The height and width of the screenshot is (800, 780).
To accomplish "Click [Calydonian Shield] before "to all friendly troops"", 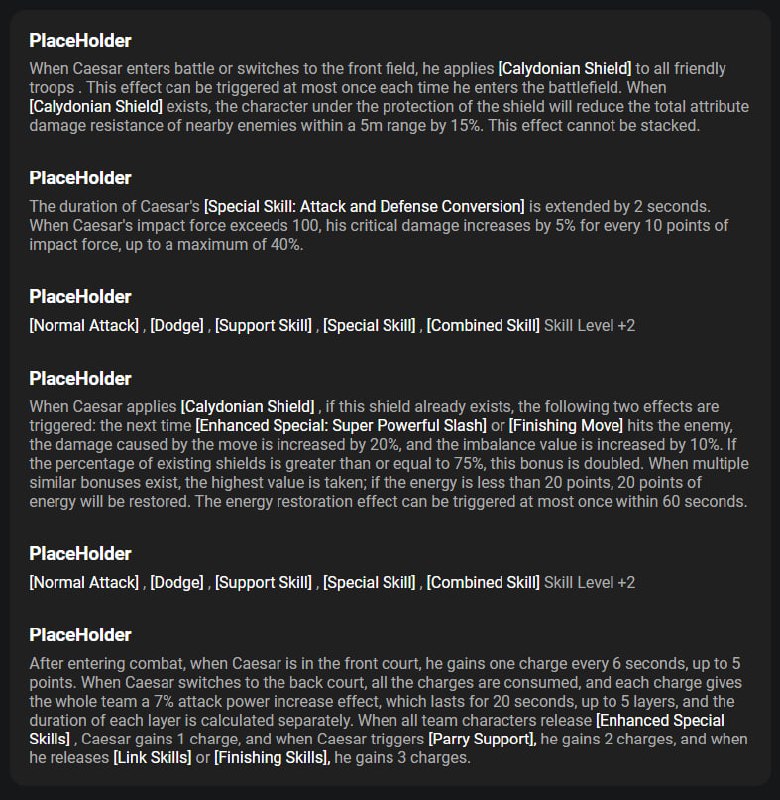I will coord(565,69).
